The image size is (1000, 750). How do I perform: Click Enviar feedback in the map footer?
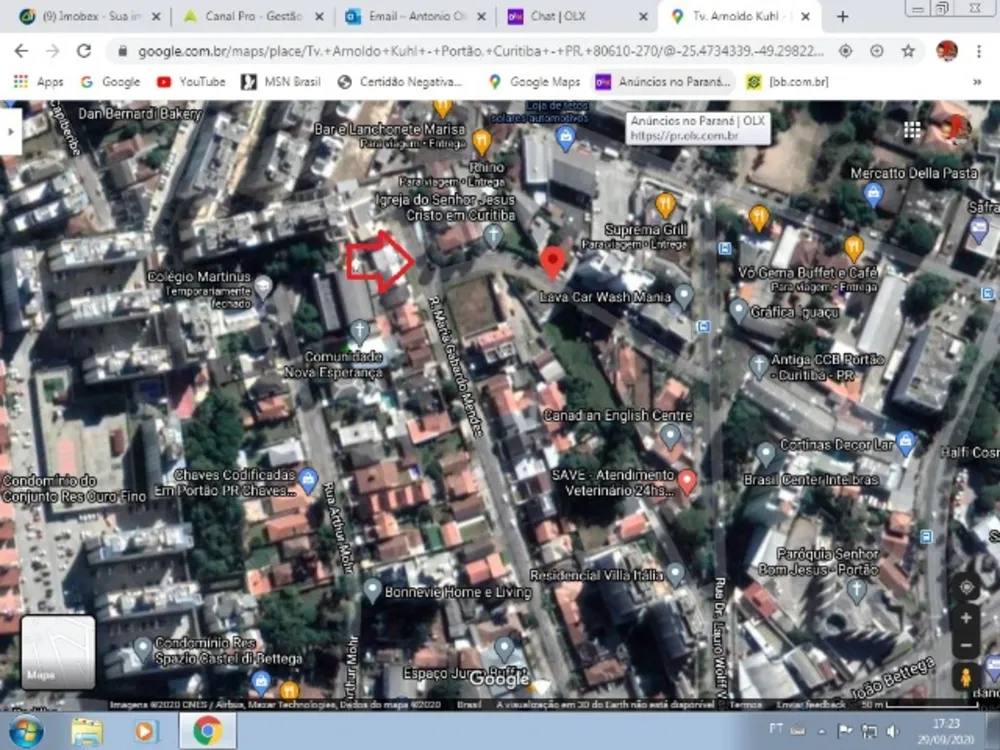(811, 705)
